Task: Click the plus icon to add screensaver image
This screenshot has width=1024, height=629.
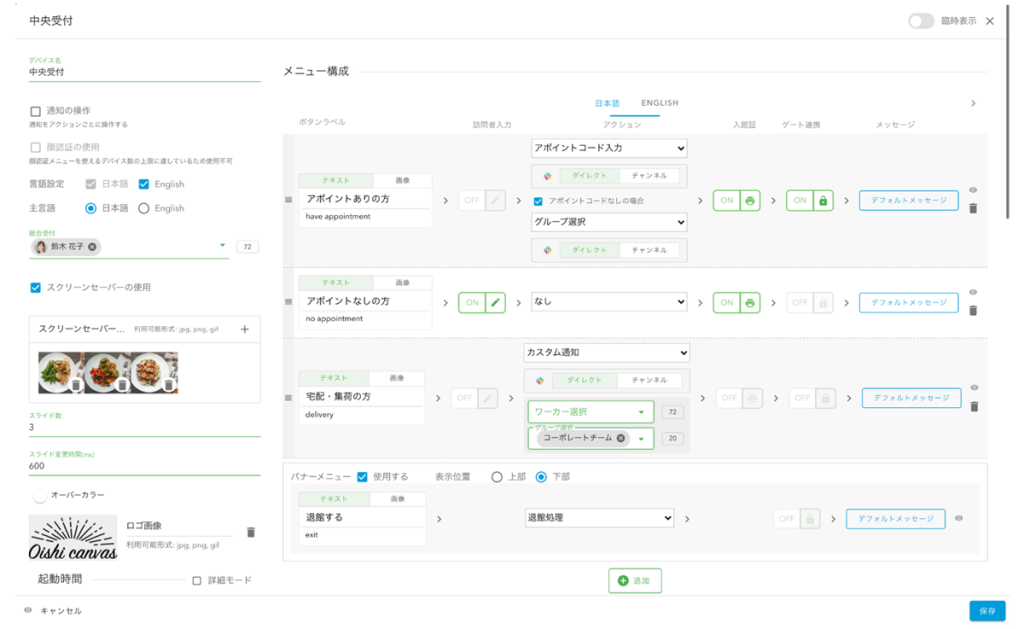Action: (x=245, y=329)
